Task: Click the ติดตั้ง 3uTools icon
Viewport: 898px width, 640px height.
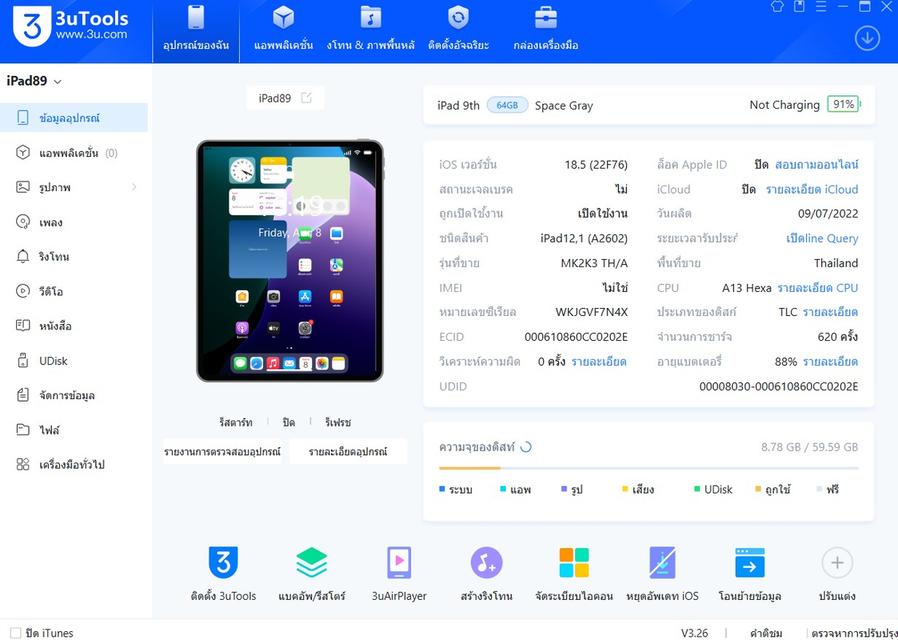Action: click(223, 563)
